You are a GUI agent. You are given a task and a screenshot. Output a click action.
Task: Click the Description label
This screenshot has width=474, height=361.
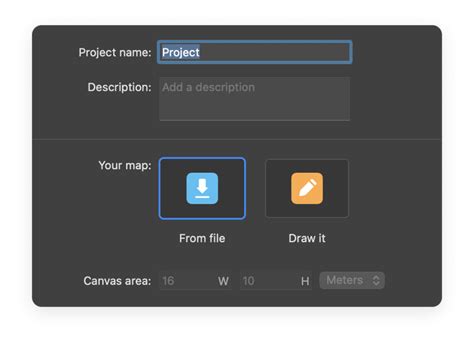click(x=119, y=87)
